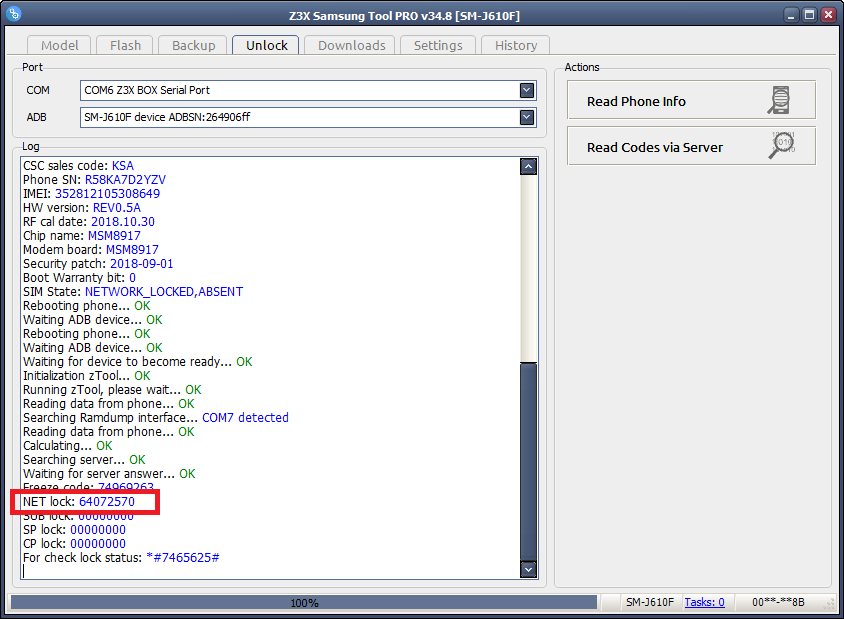Click the COM7 detected text
This screenshot has width=844, height=619.
click(x=245, y=418)
